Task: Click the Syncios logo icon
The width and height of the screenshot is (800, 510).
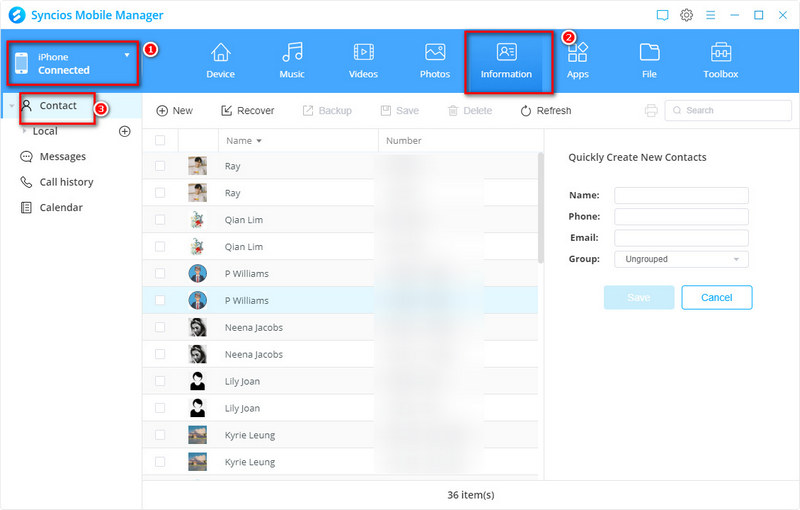Action: pos(17,15)
